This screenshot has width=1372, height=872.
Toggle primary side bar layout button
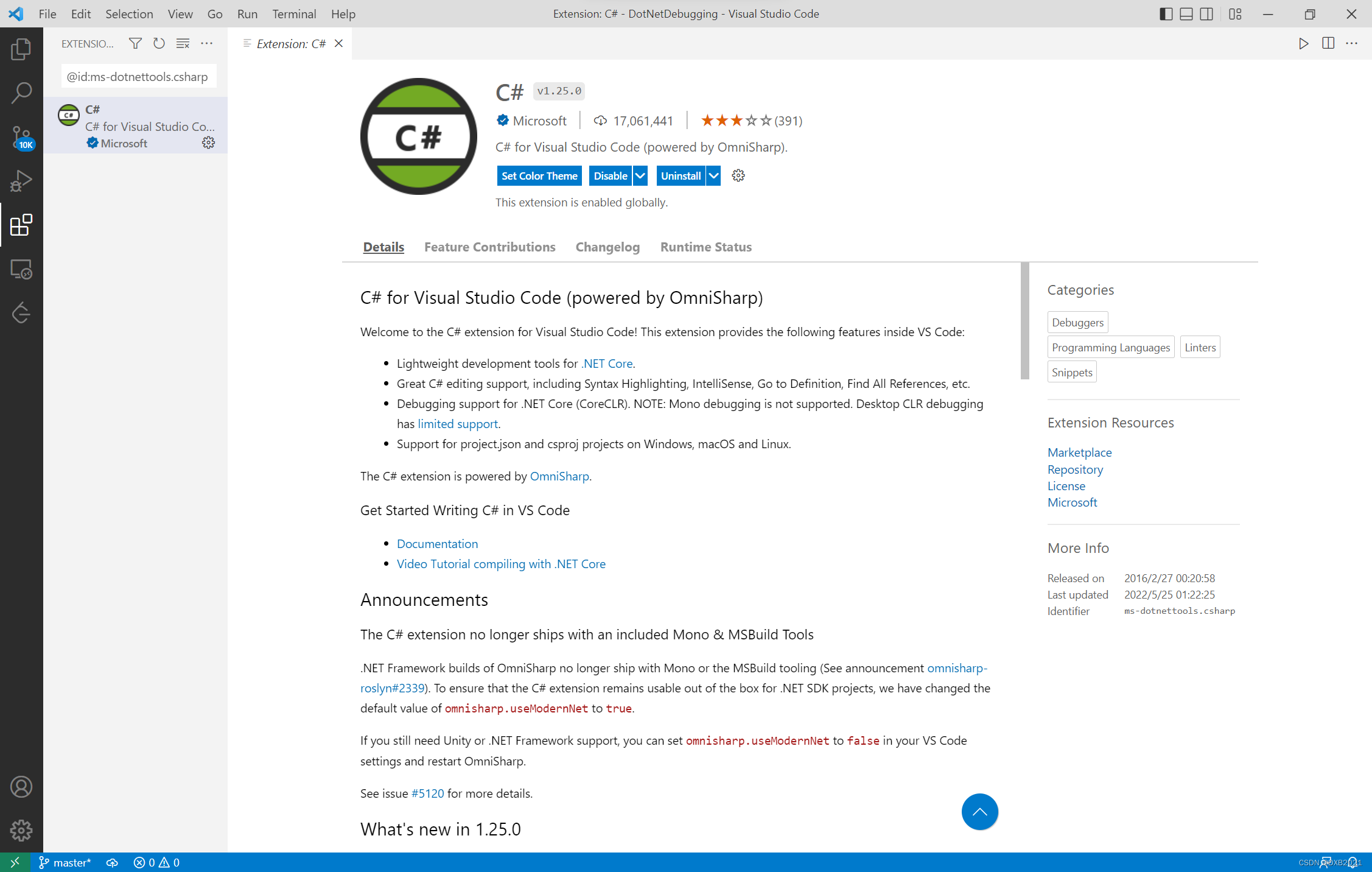tap(1166, 13)
